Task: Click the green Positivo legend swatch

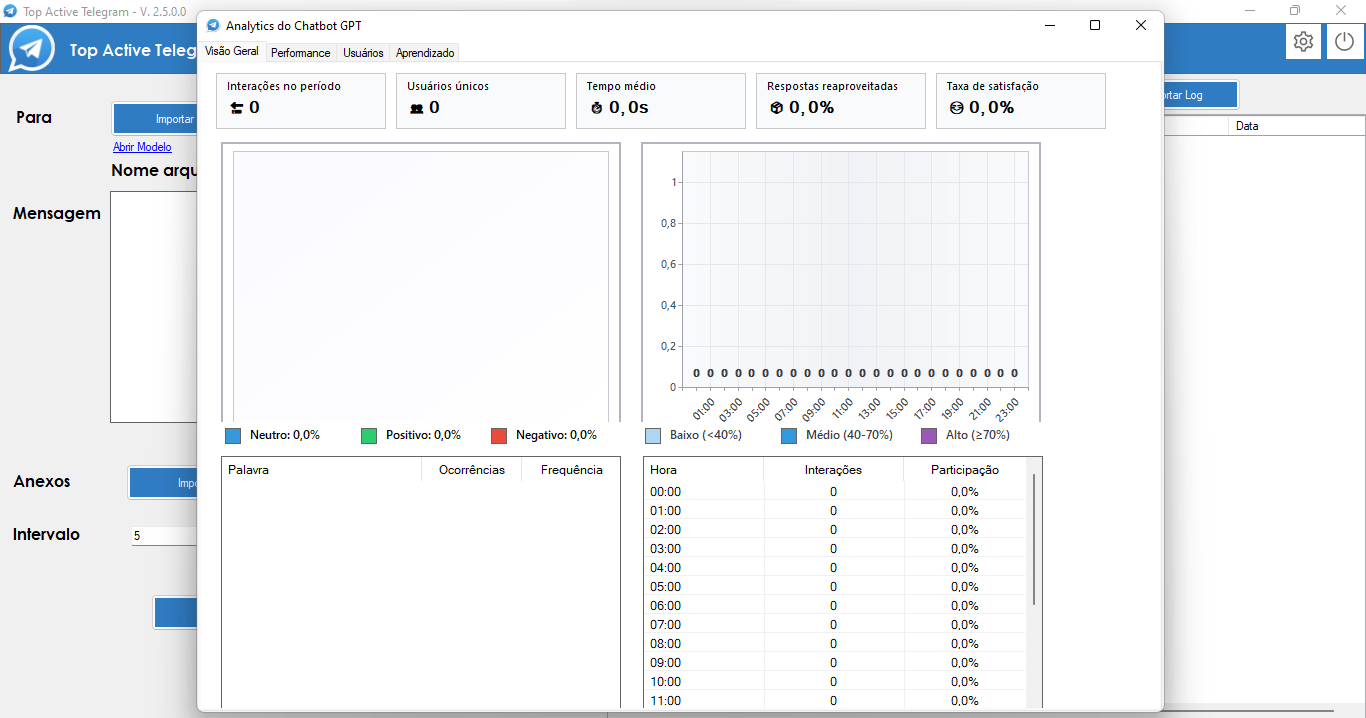Action: [369, 436]
